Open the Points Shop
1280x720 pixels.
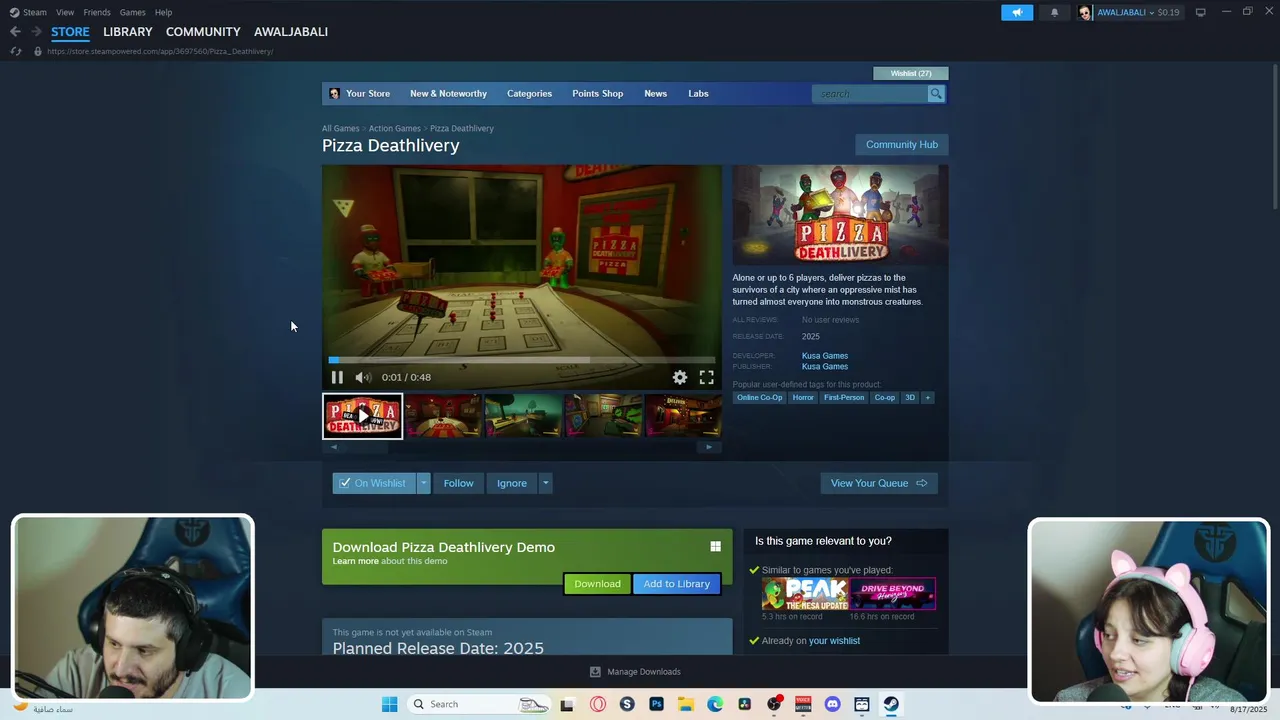tap(597, 93)
